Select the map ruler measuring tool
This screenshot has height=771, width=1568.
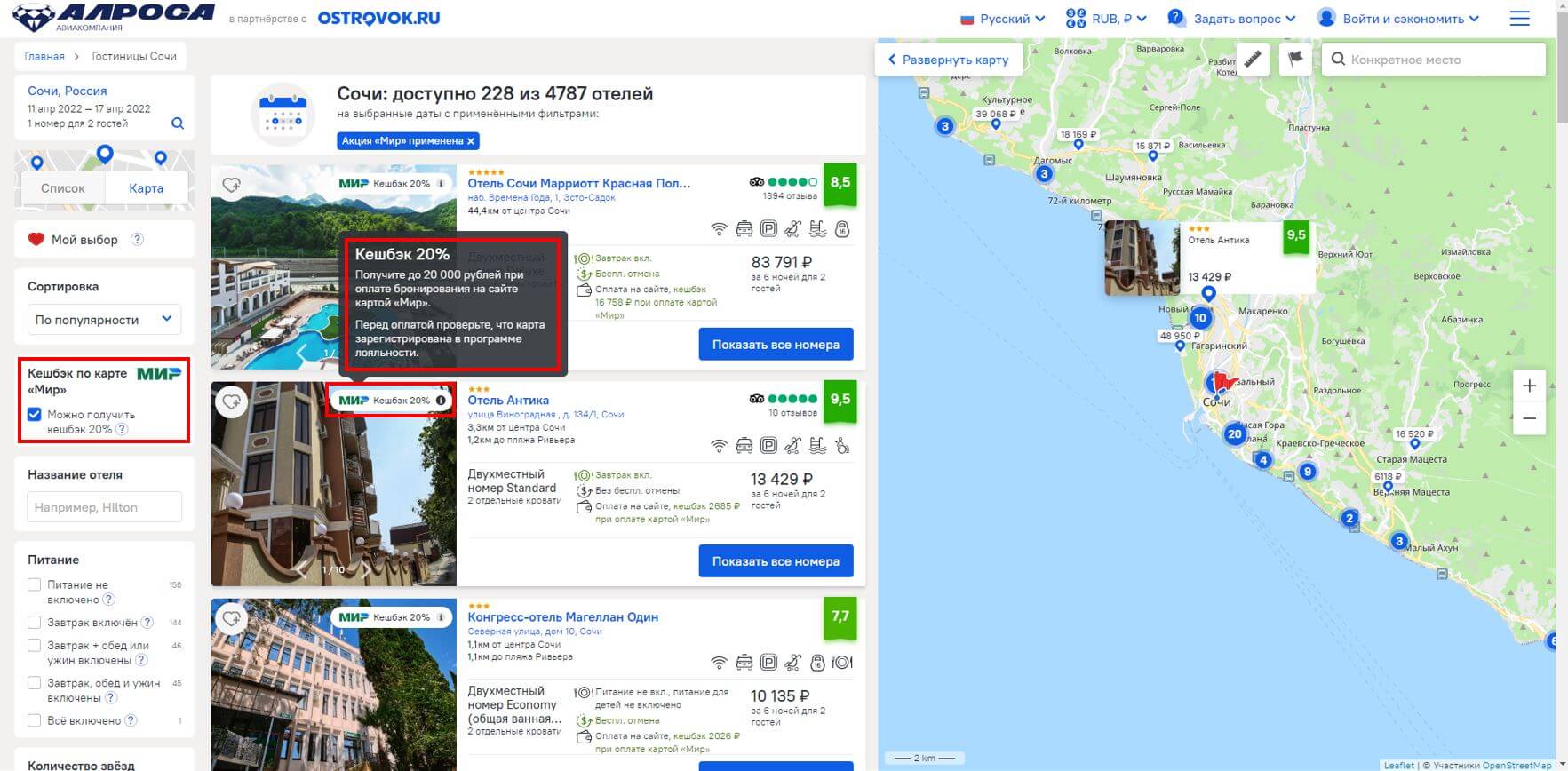[1252, 59]
